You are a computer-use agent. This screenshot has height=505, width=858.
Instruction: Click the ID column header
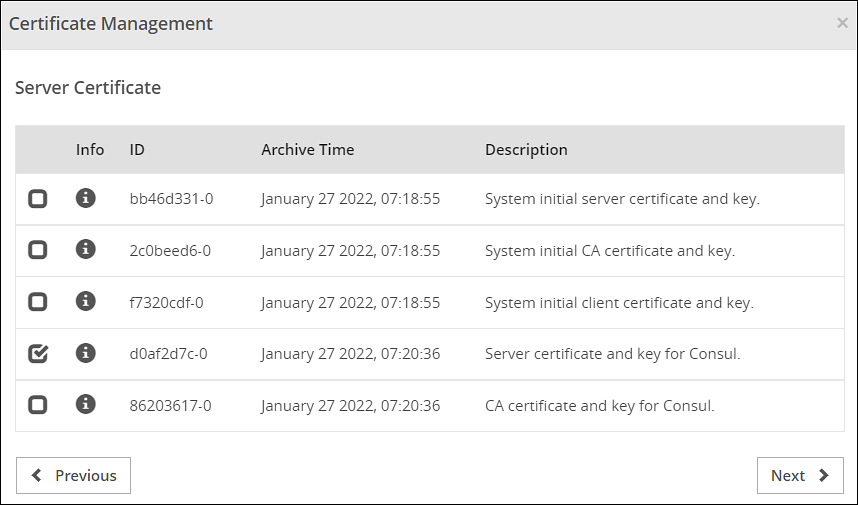tap(137, 150)
